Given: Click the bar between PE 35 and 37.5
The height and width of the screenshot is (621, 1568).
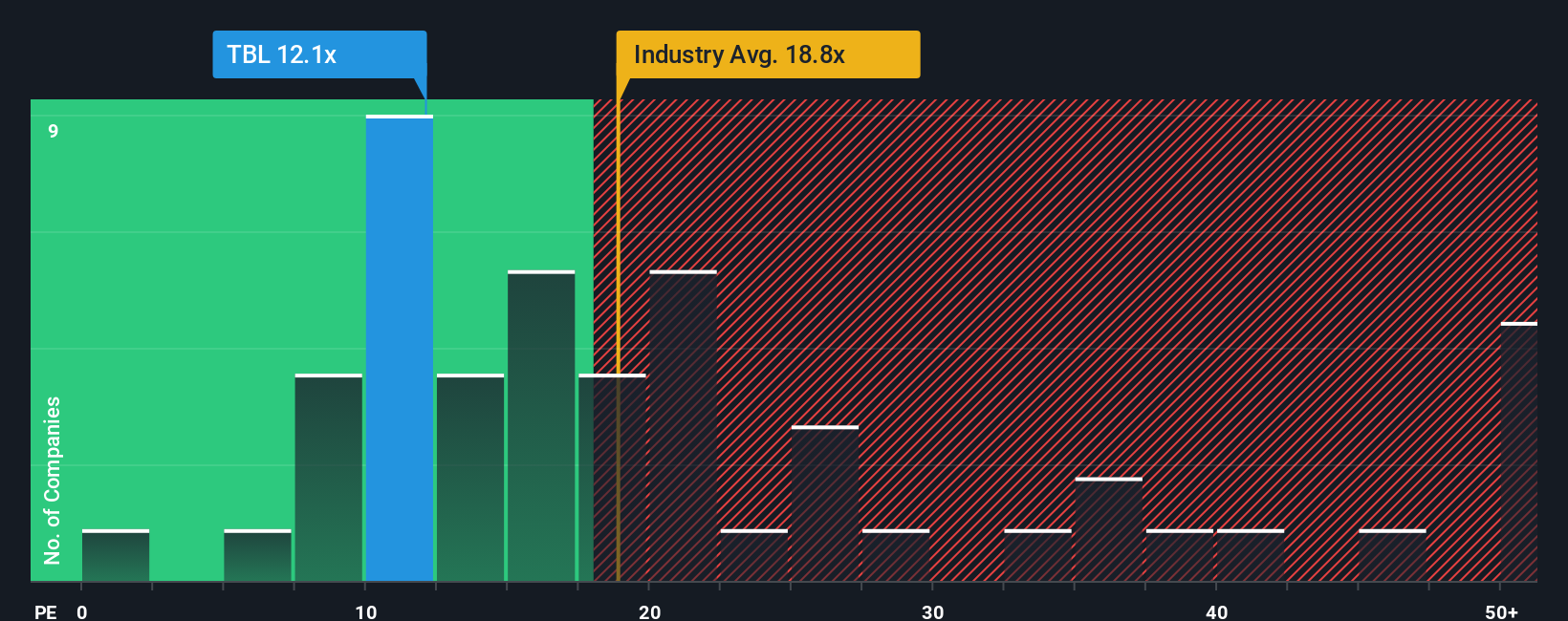Looking at the screenshot, I should click(x=1108, y=529).
